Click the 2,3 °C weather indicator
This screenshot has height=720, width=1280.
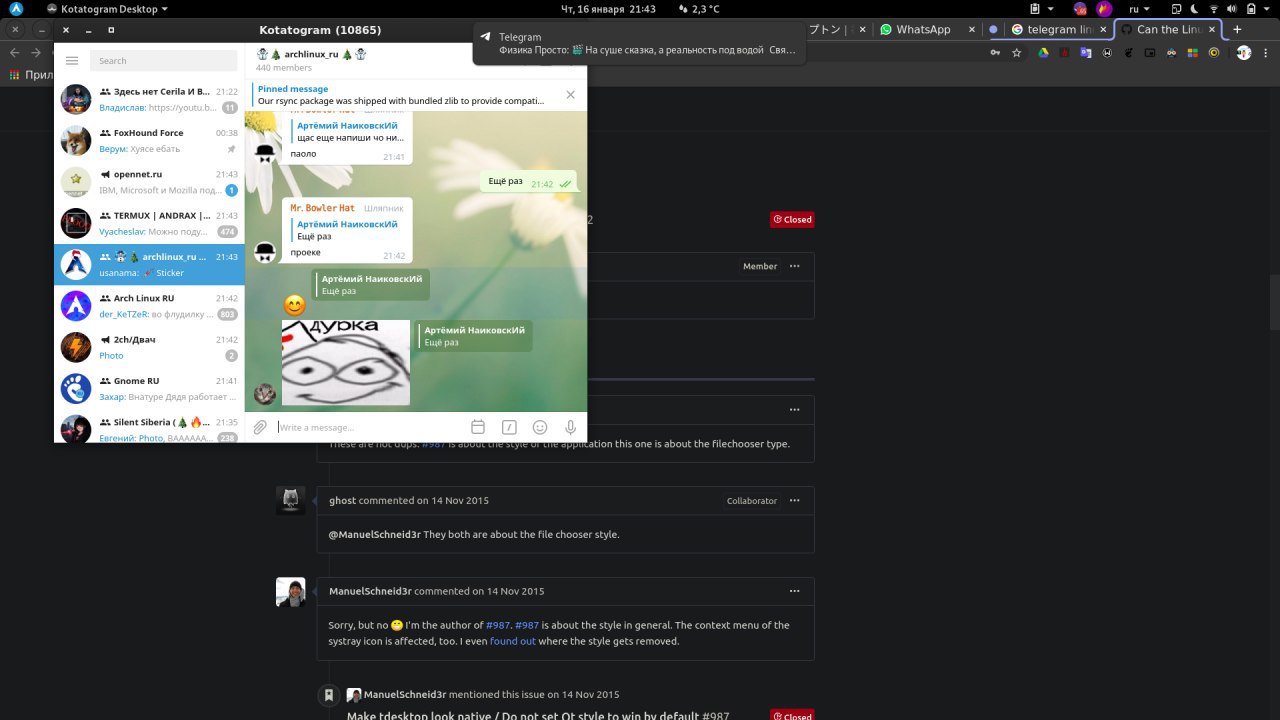[698, 9]
